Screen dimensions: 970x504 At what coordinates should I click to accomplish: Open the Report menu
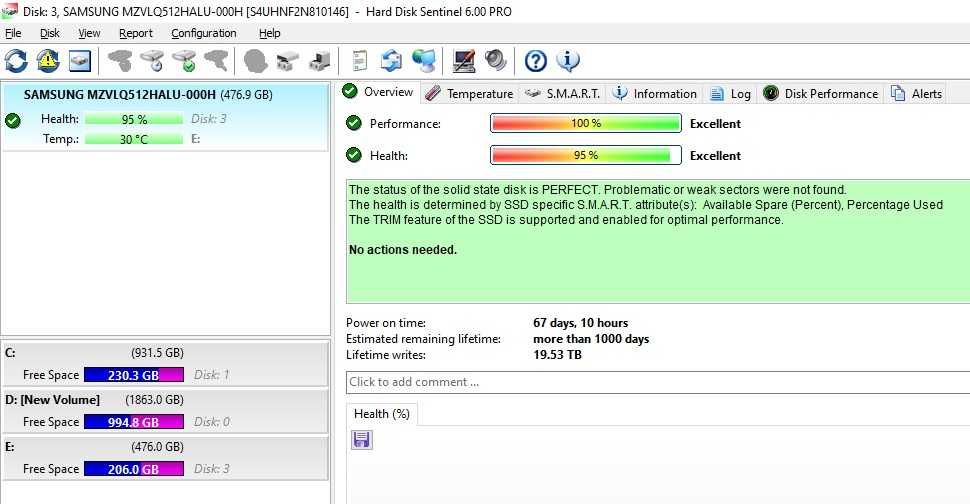coord(135,33)
